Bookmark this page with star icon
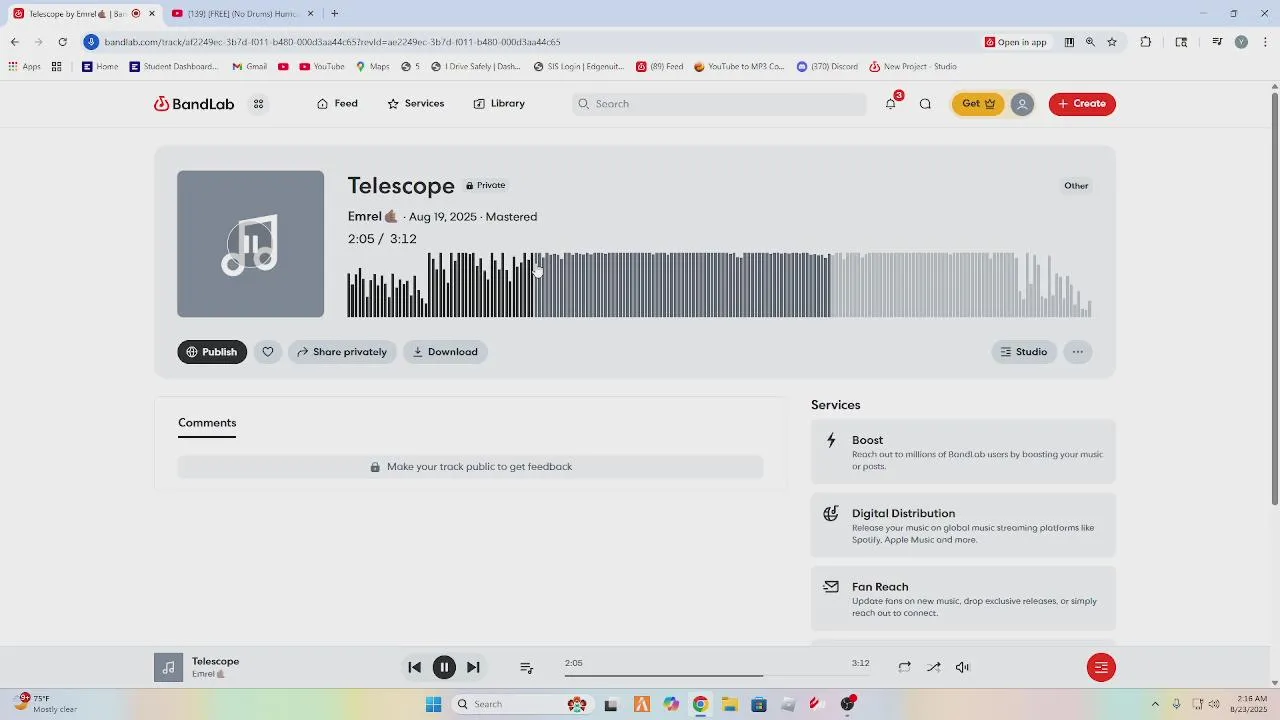Screen dimensions: 1280x720 click(1112, 42)
